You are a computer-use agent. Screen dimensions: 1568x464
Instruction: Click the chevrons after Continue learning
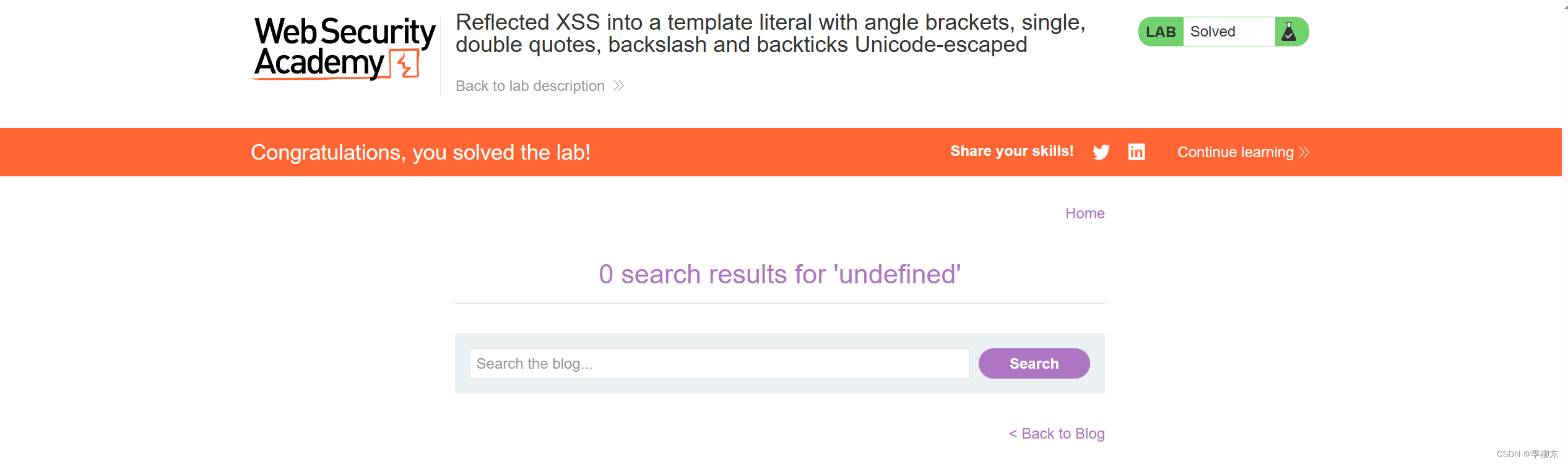tap(1304, 152)
